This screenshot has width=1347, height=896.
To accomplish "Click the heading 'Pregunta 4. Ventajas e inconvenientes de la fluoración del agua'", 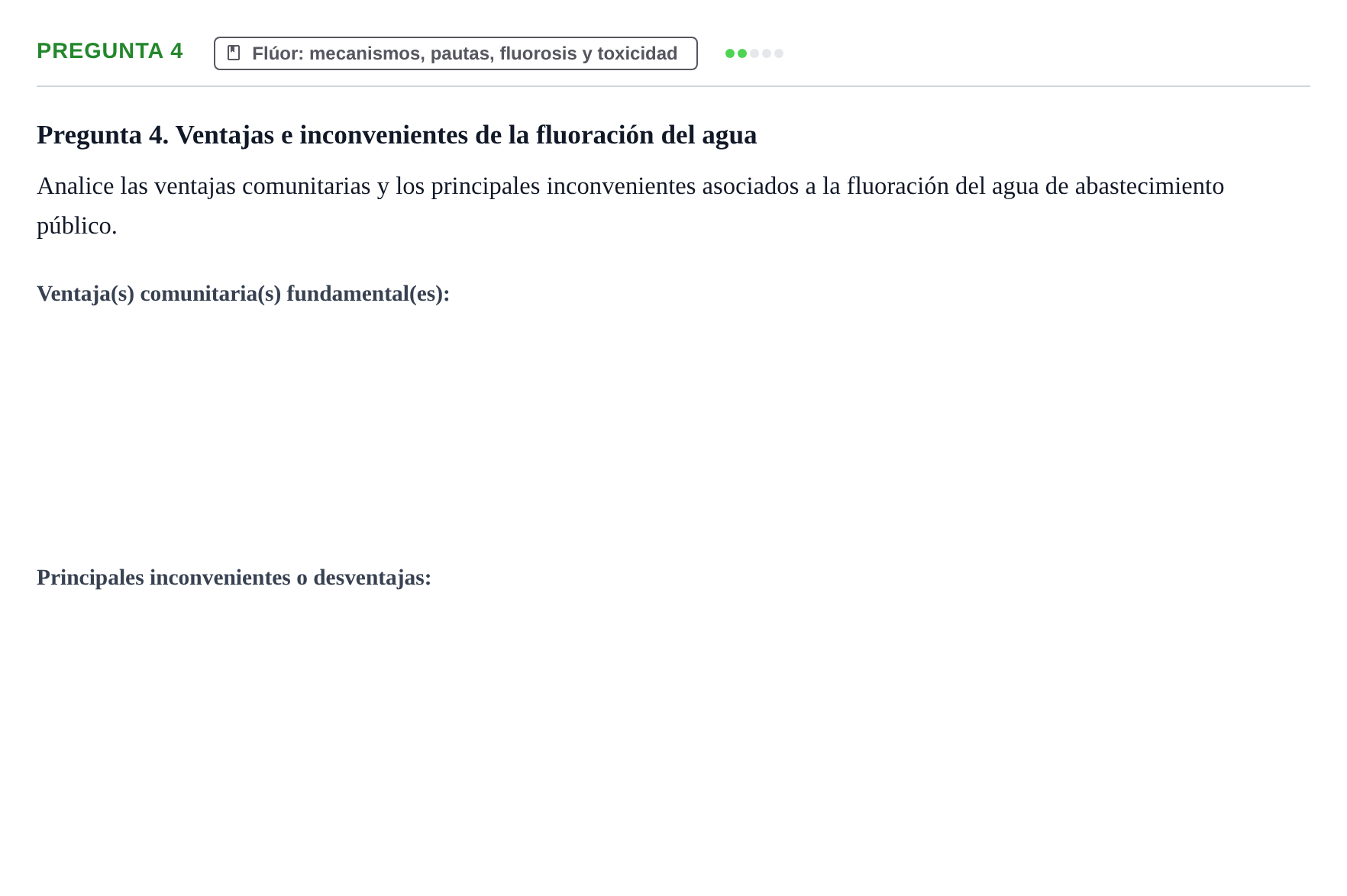I will coord(397,135).
